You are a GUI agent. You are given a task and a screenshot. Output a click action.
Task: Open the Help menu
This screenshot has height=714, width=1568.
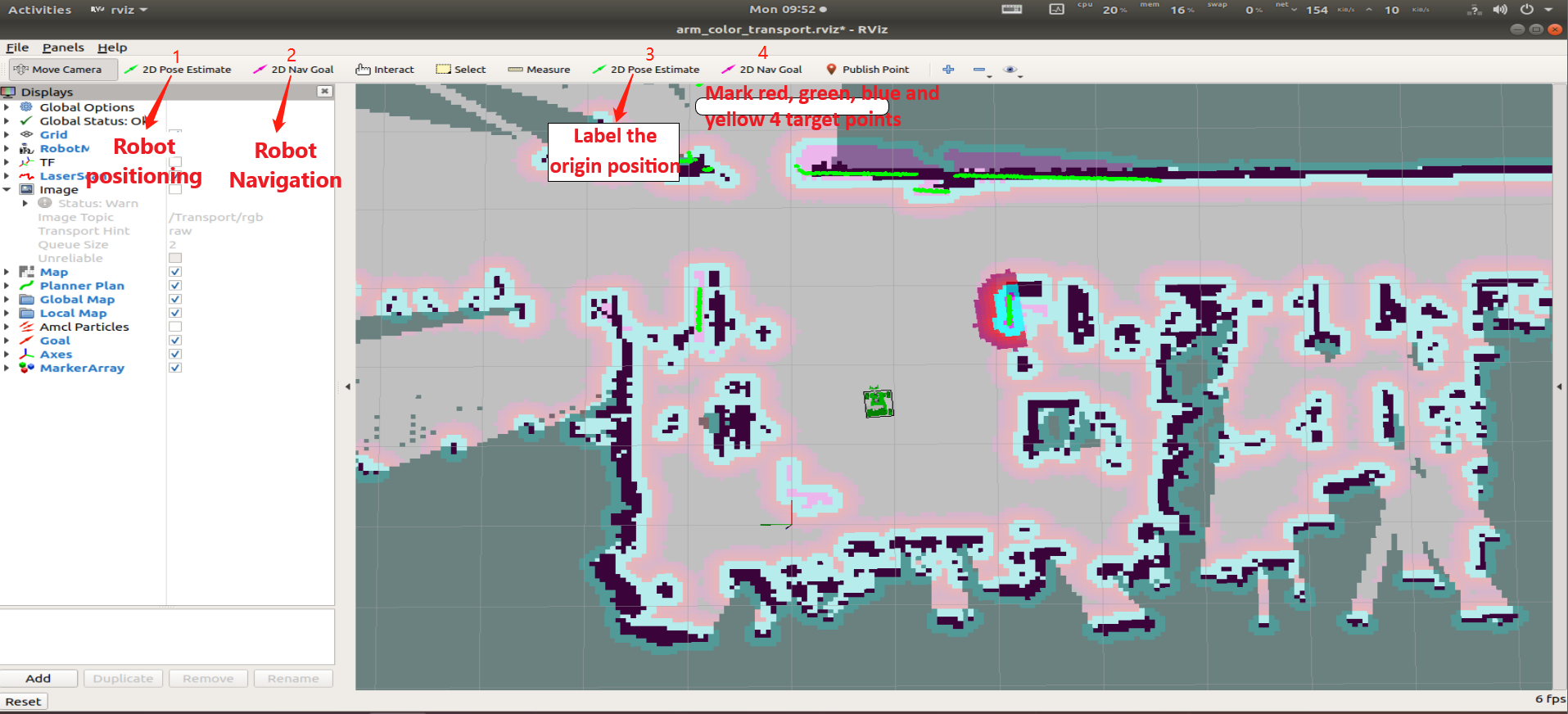112,47
